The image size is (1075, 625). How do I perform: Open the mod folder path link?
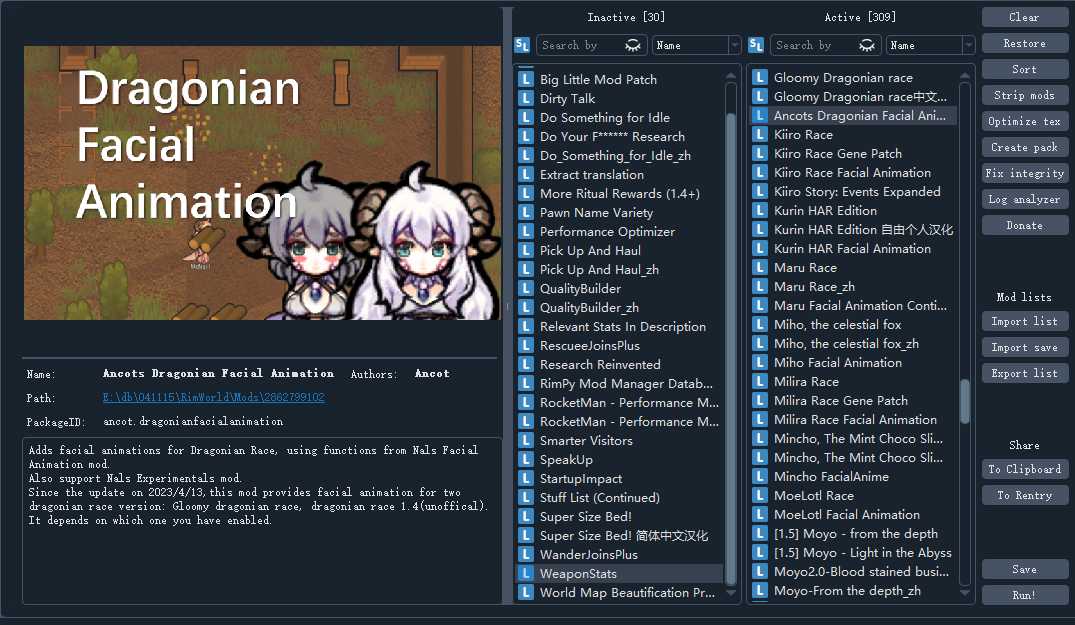coord(214,397)
